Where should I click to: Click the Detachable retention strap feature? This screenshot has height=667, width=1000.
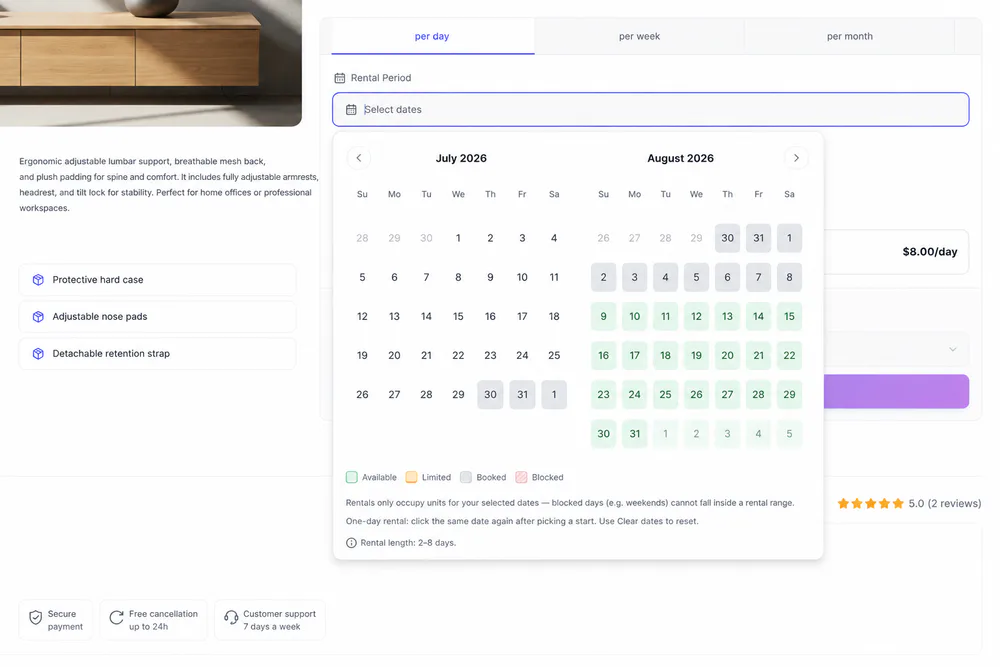pos(158,354)
